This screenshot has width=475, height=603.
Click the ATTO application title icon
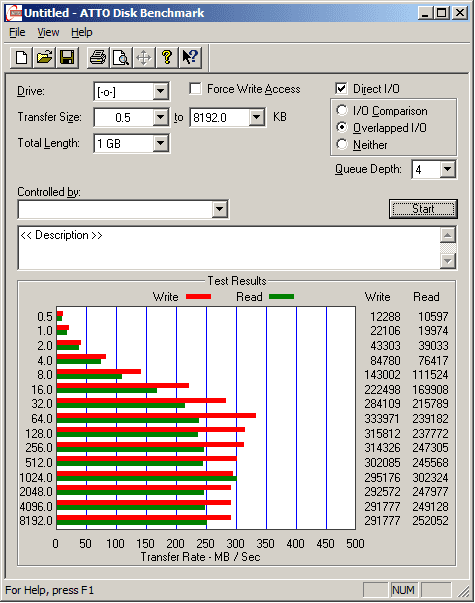pyautogui.click(x=14, y=13)
